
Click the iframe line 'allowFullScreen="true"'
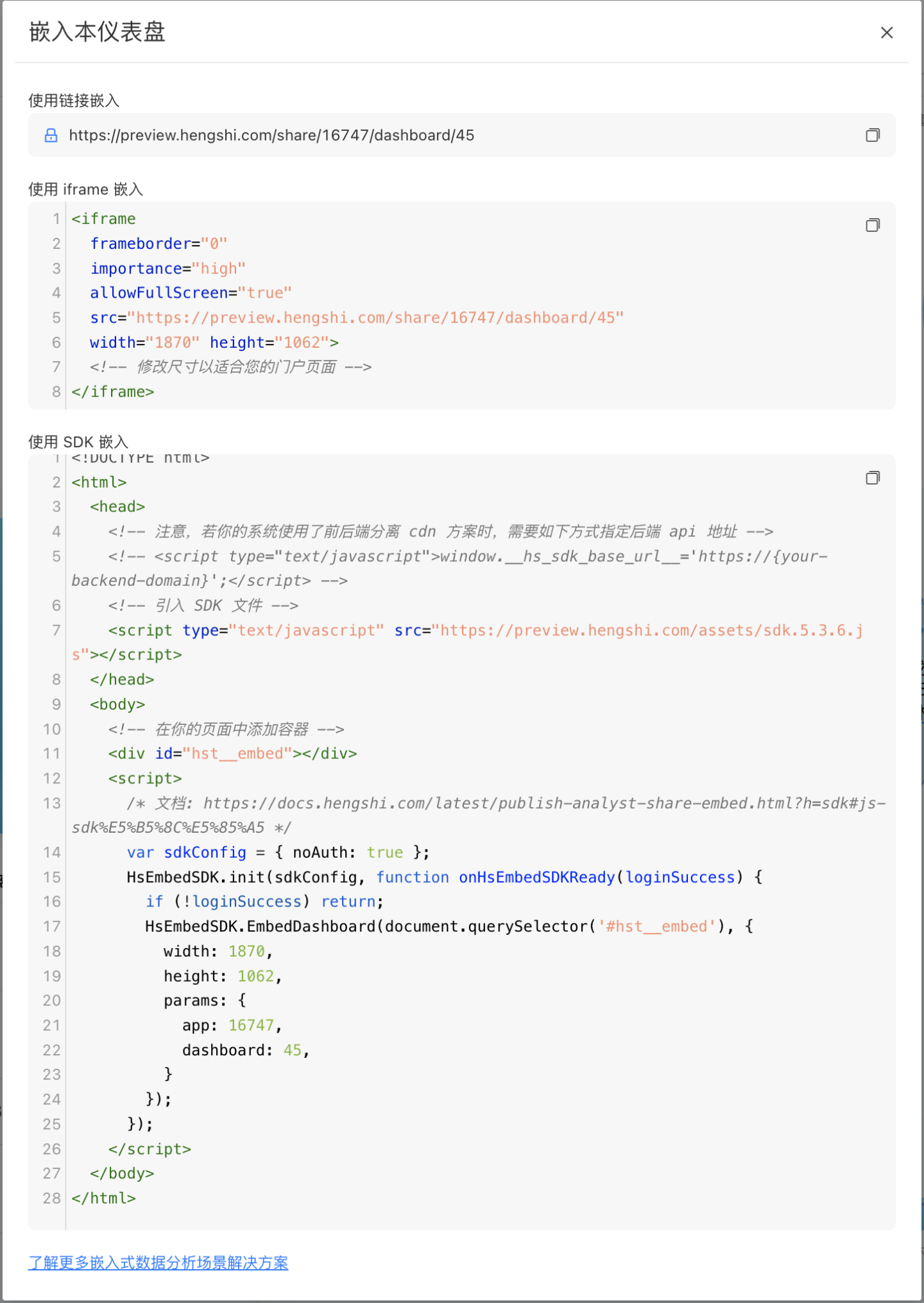click(x=191, y=293)
